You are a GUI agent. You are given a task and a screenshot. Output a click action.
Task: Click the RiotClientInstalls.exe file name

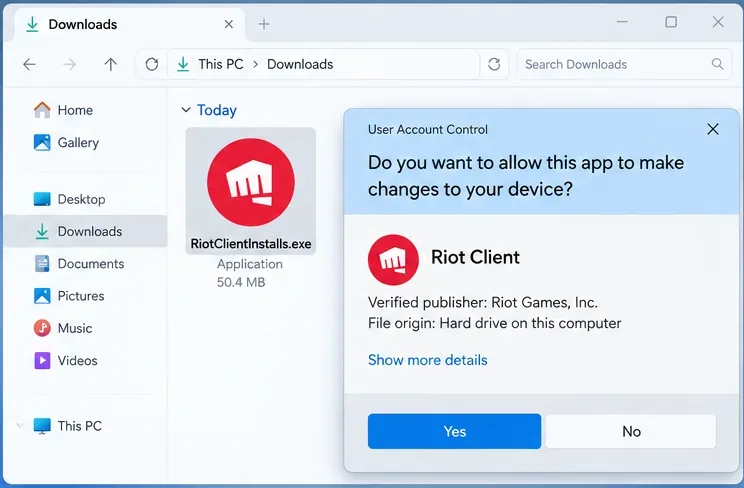click(x=251, y=244)
